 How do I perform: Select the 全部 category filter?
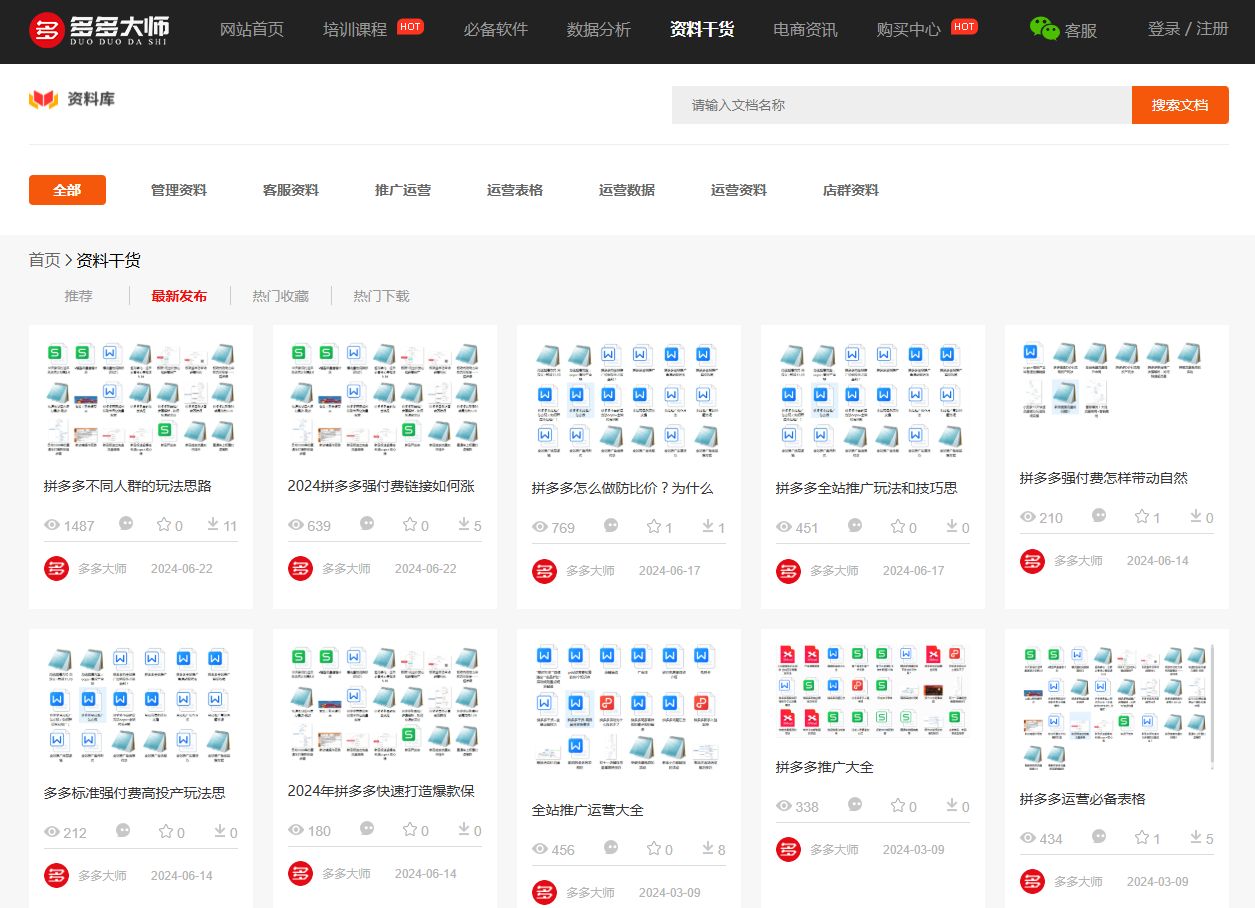point(67,190)
